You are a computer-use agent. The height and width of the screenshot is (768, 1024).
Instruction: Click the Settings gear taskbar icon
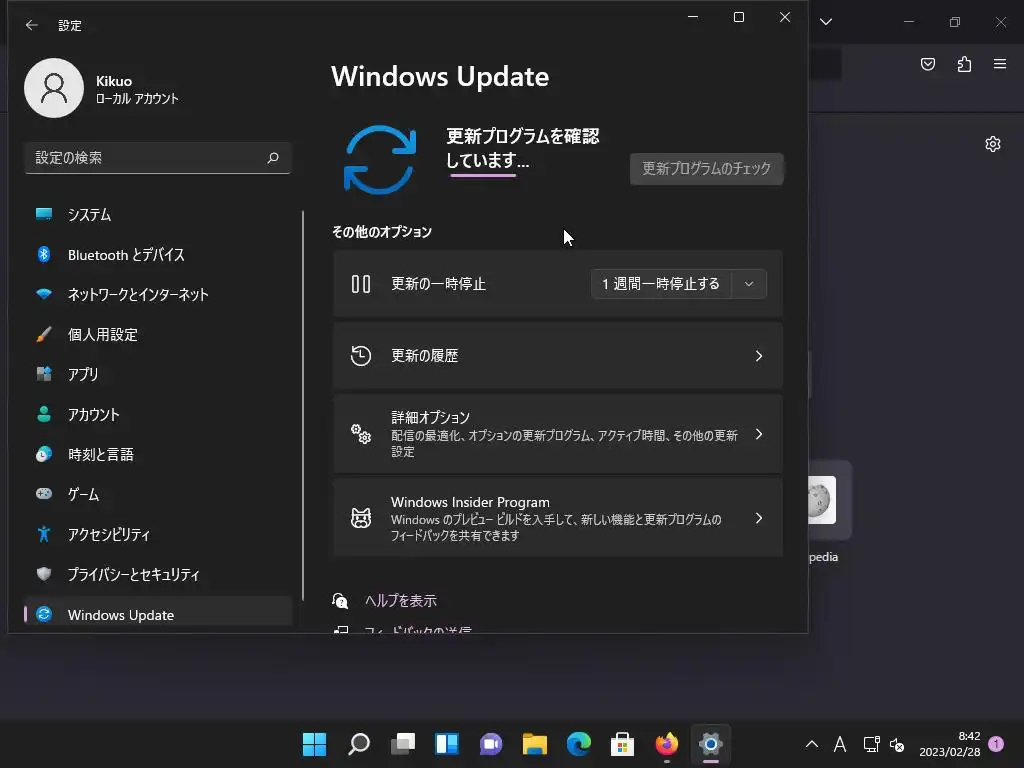(711, 744)
